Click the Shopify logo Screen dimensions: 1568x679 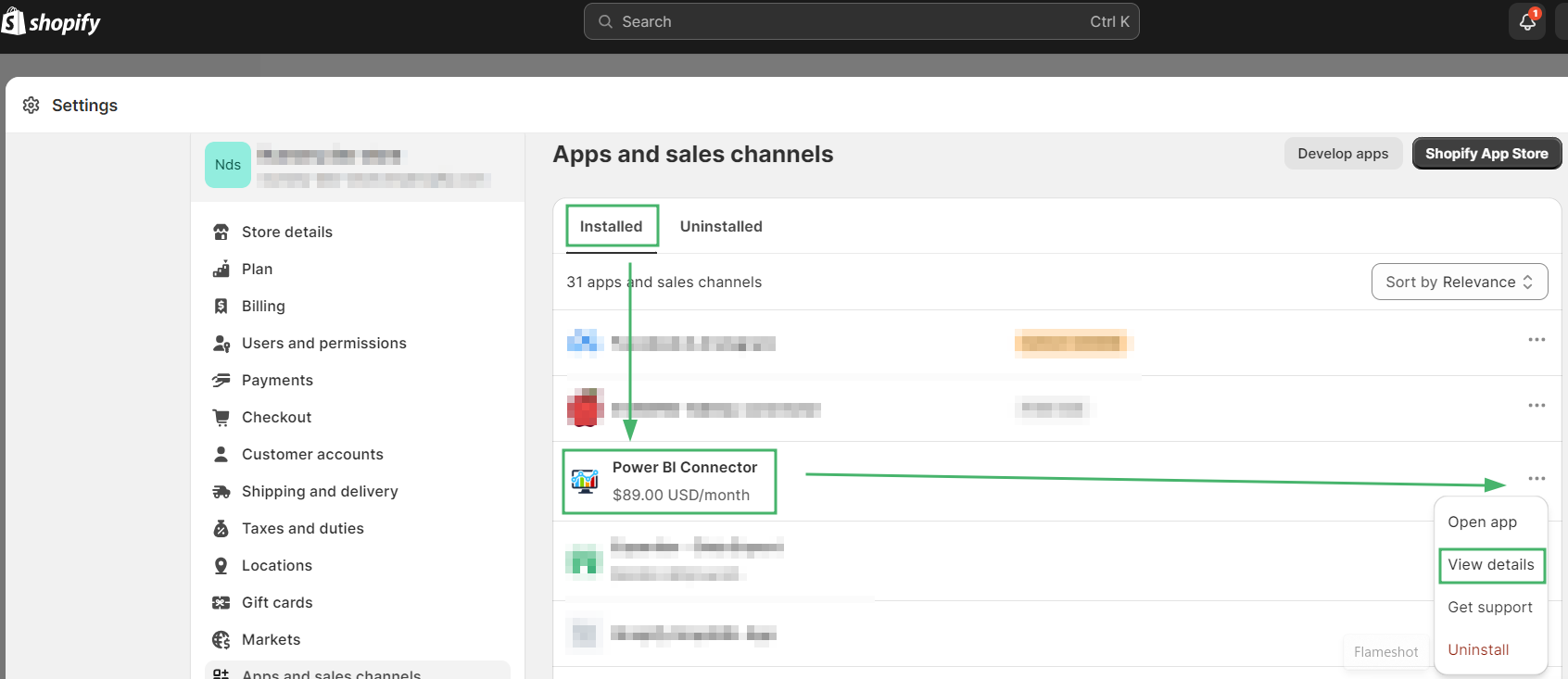click(x=51, y=22)
